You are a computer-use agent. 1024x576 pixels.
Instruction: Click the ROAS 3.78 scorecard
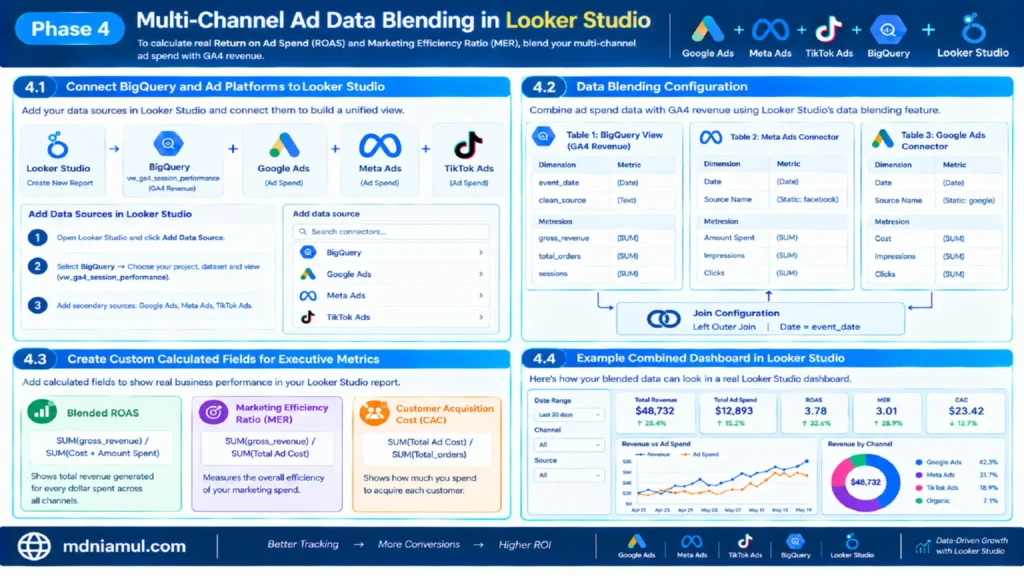[814, 411]
